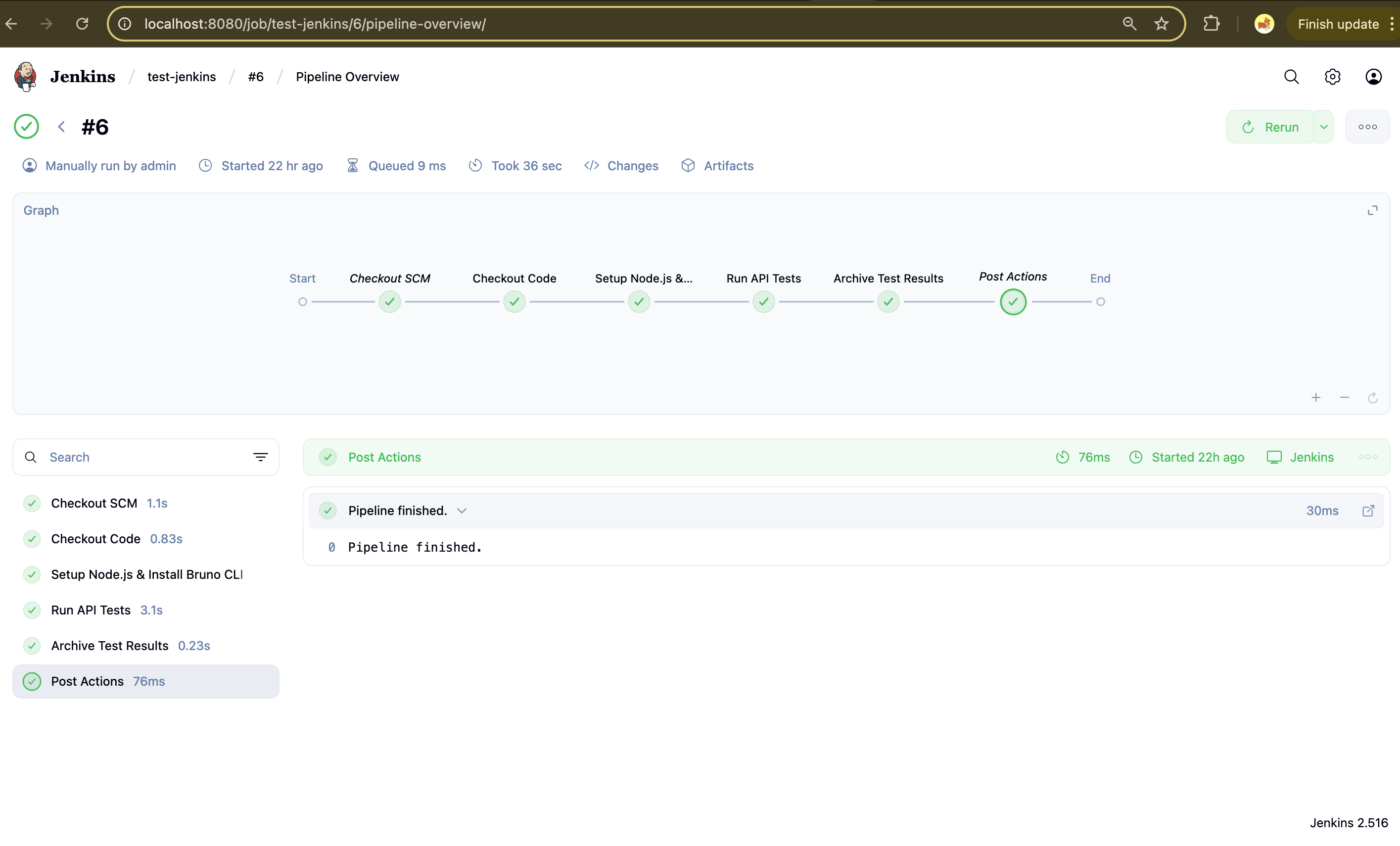This screenshot has width=1400, height=846.
Task: Open the Post Actions row options menu
Action: pos(1368,457)
